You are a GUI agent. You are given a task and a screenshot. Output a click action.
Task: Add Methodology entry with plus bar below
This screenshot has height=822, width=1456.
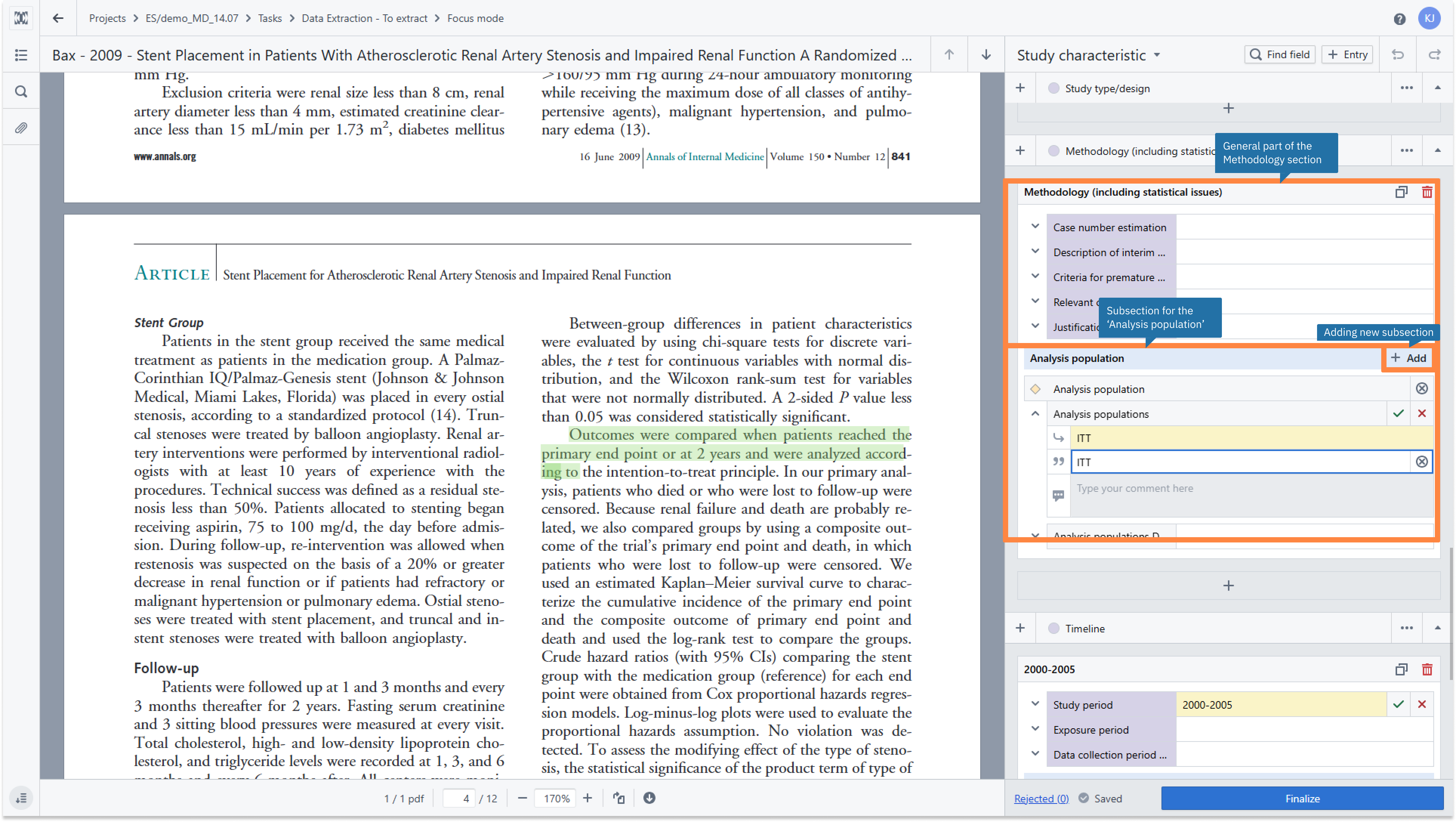point(1228,586)
